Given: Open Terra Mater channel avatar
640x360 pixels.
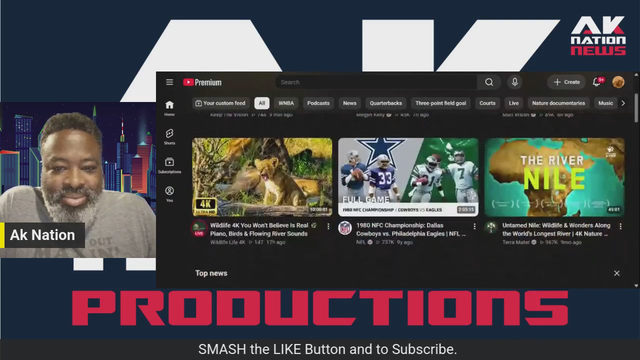Looking at the screenshot, I should [x=491, y=228].
